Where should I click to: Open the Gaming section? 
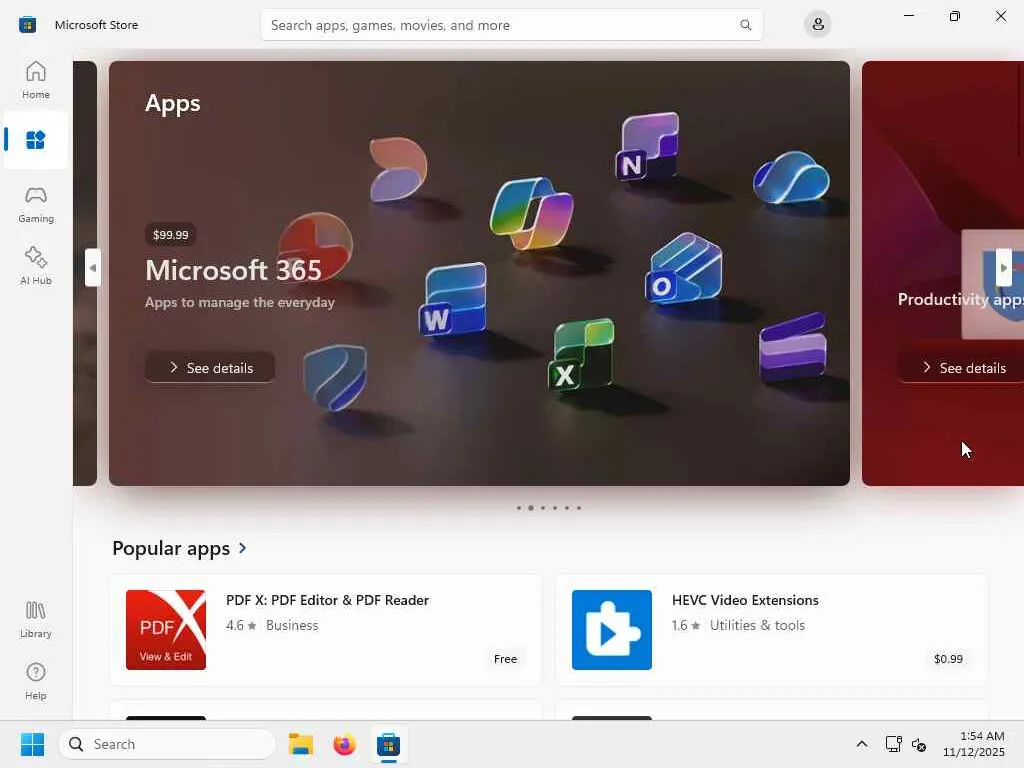click(x=35, y=204)
